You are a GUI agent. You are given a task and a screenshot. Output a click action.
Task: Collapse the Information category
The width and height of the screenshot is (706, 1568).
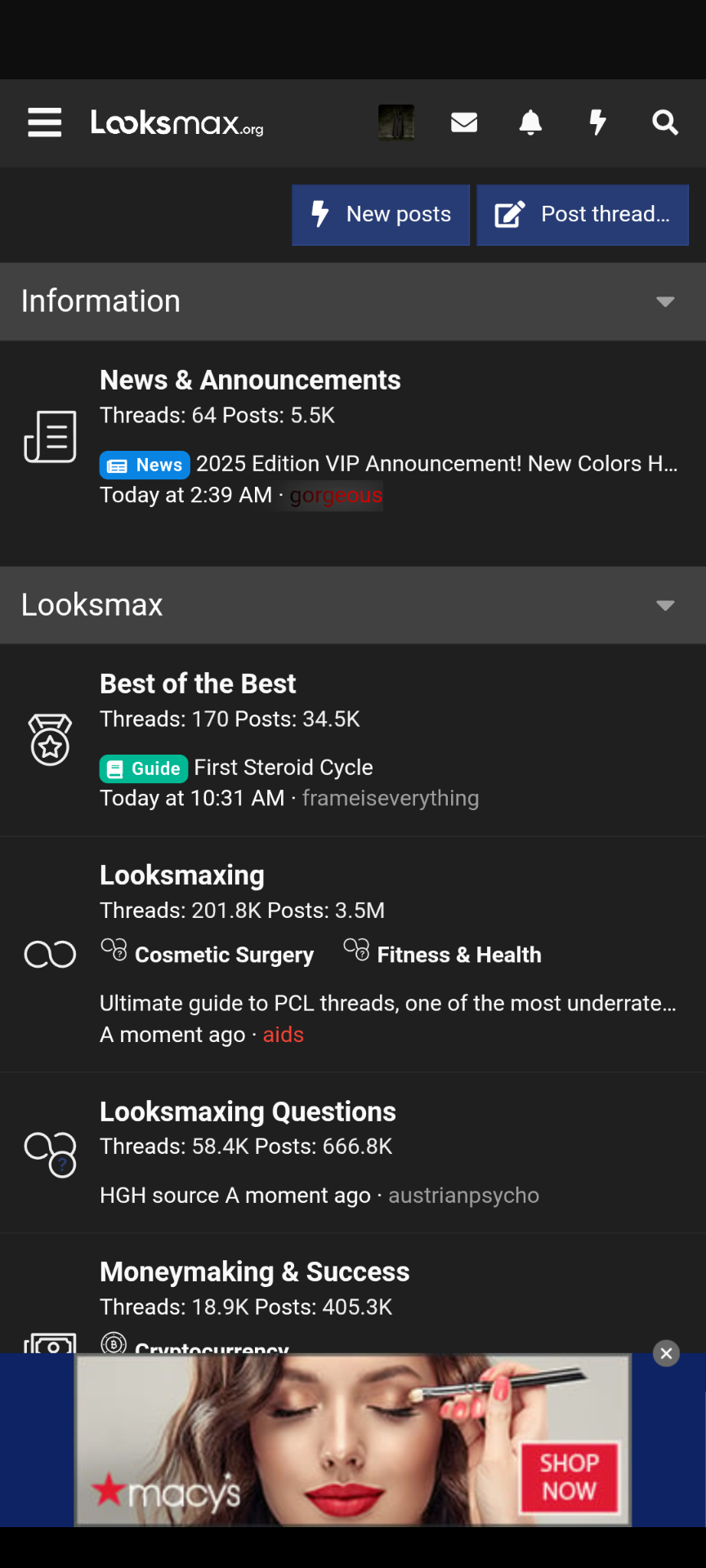click(665, 301)
